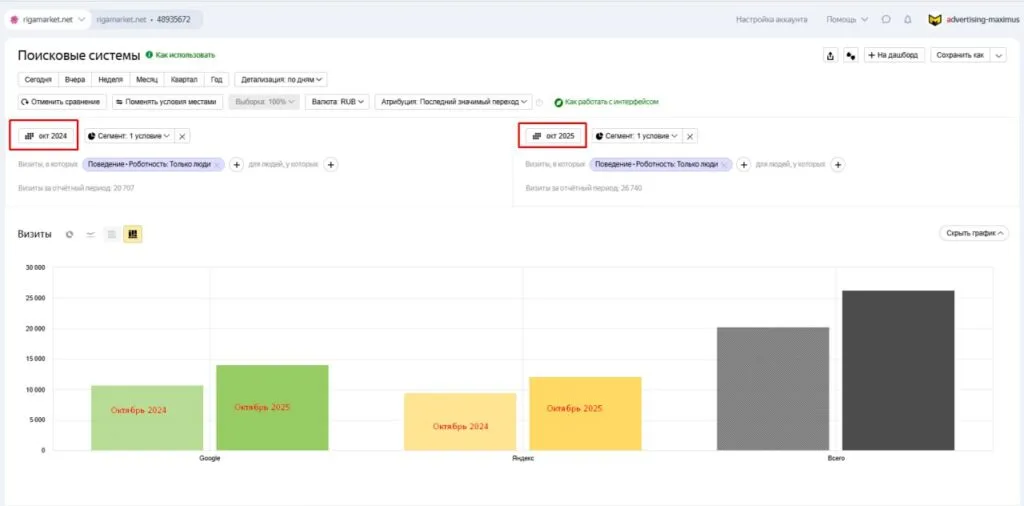Expand Сегмент: 1 условие beside окт 2024
This screenshot has width=1024, height=506.
[129, 136]
